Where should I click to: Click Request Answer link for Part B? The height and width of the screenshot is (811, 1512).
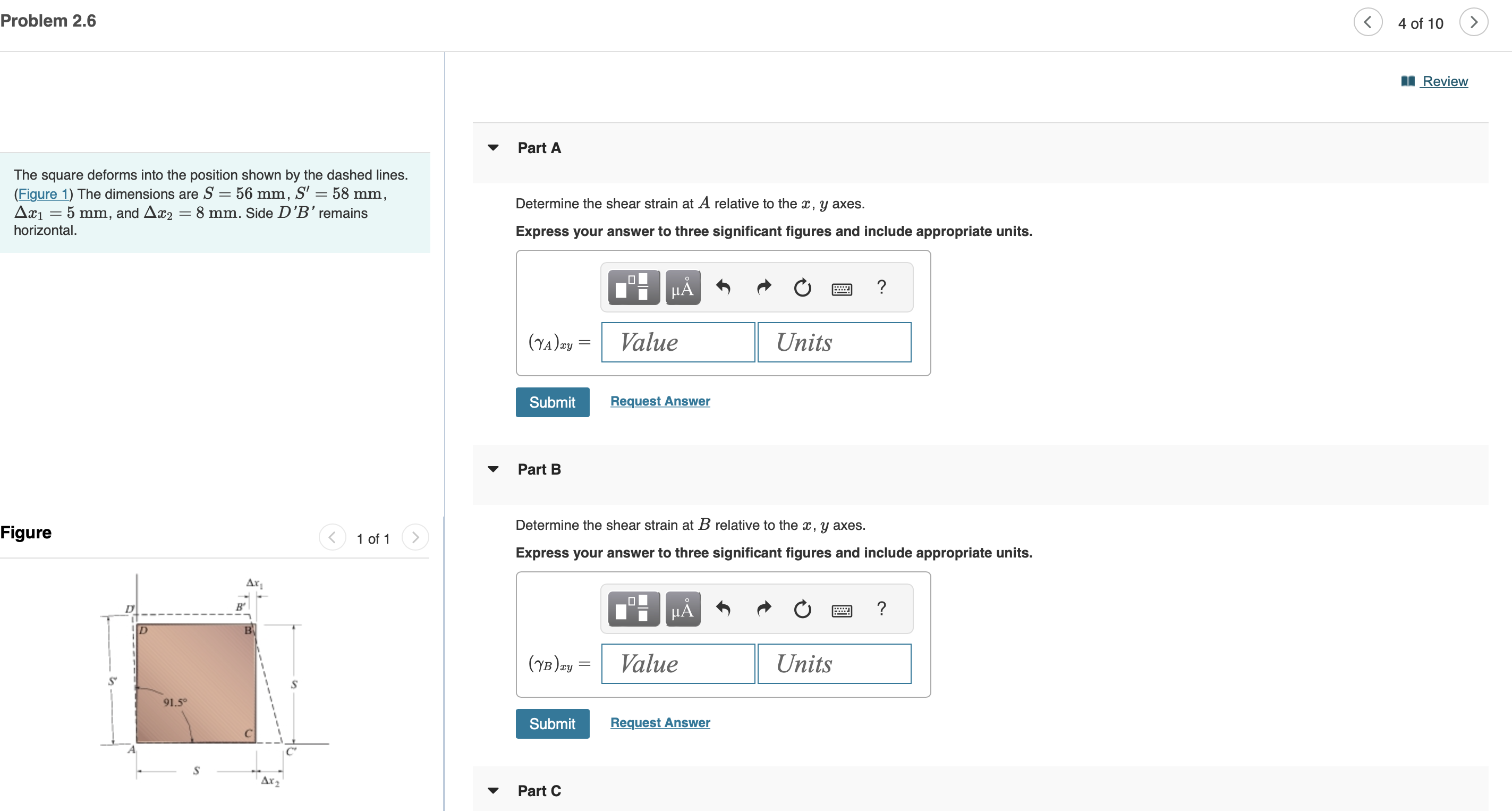tap(660, 722)
